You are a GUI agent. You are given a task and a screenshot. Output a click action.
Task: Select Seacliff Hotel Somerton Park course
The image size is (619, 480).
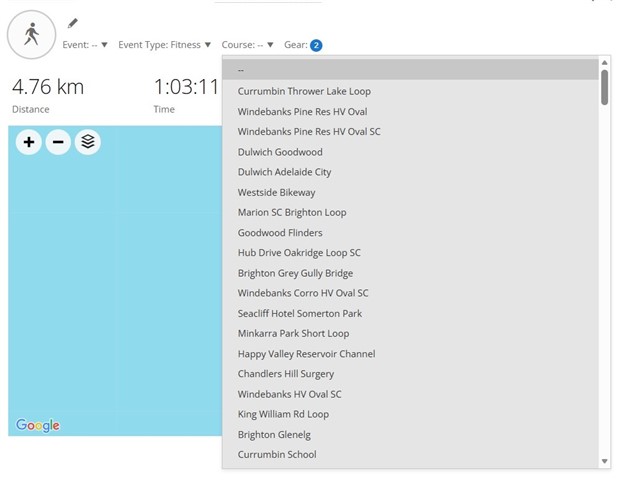[300, 313]
